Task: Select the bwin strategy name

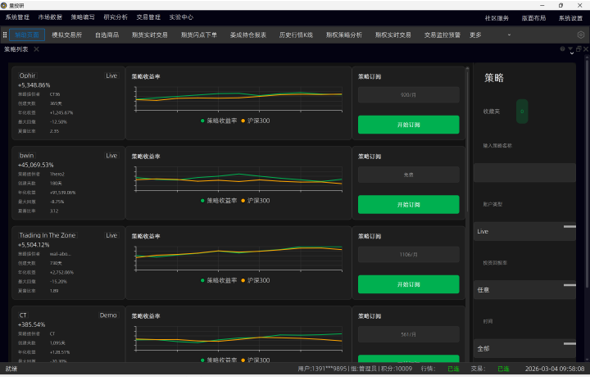Action: 27,155
